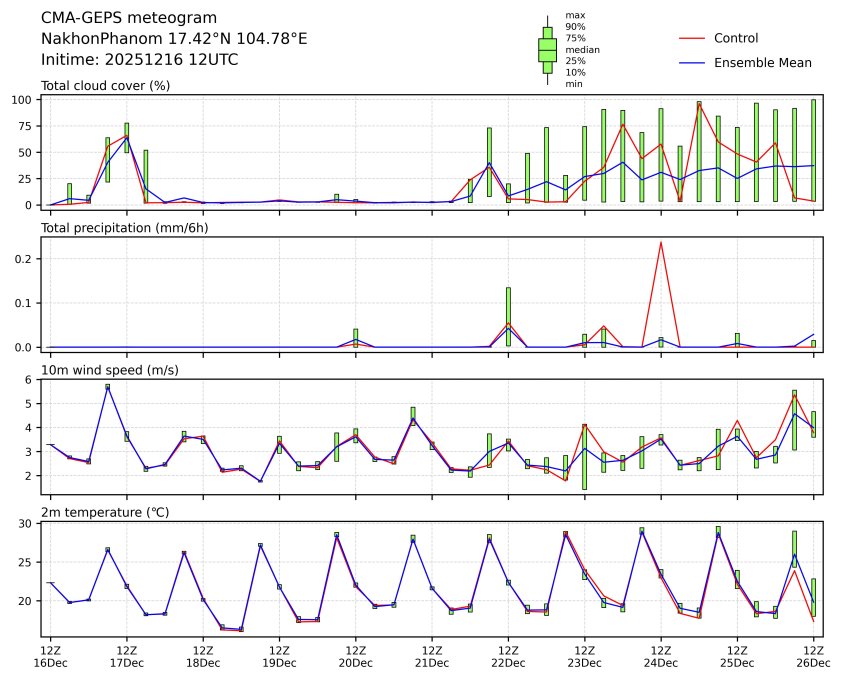Click the '12Z 24Dec' x-axis tick label
Screen dimensions: 842x680
pos(660,656)
